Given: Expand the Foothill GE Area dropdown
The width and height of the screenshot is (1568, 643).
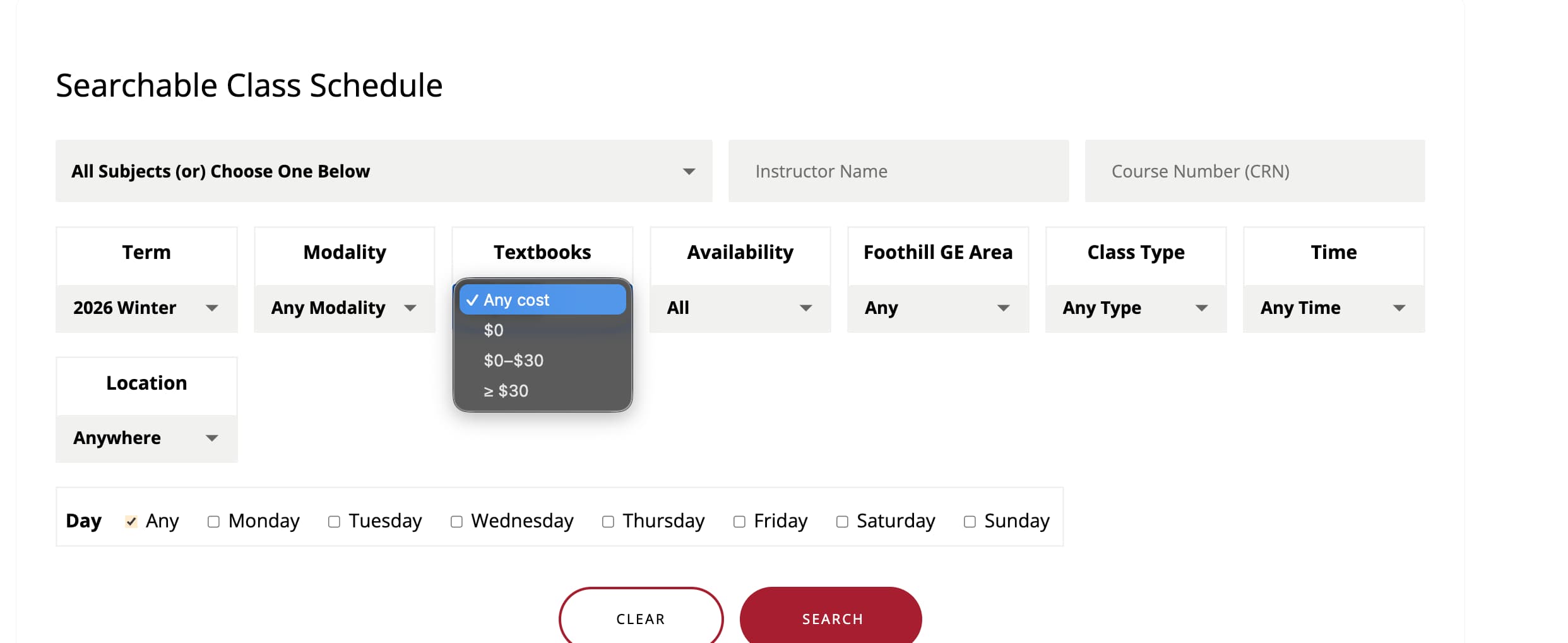Looking at the screenshot, I should click(x=937, y=308).
